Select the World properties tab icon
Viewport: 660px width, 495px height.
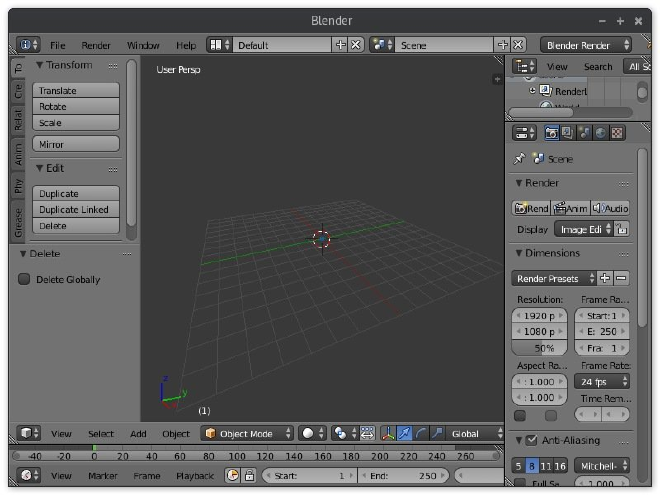coord(601,133)
